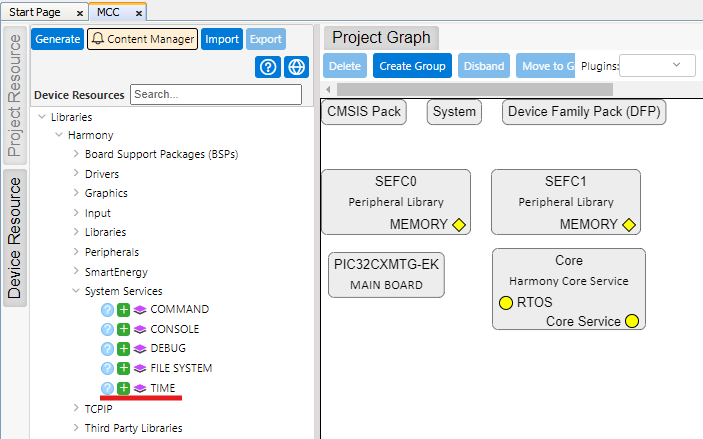Click the RTOS yellow circle connector
The image size is (703, 439).
(505, 302)
